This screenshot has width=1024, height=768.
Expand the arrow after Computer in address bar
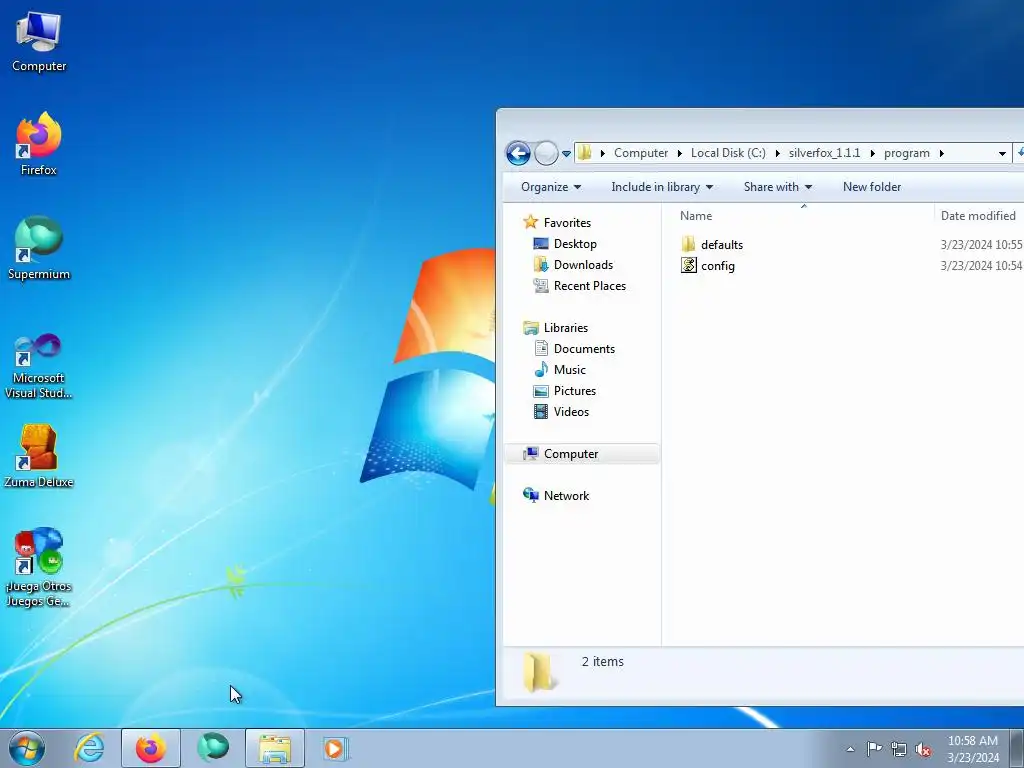[x=680, y=153]
